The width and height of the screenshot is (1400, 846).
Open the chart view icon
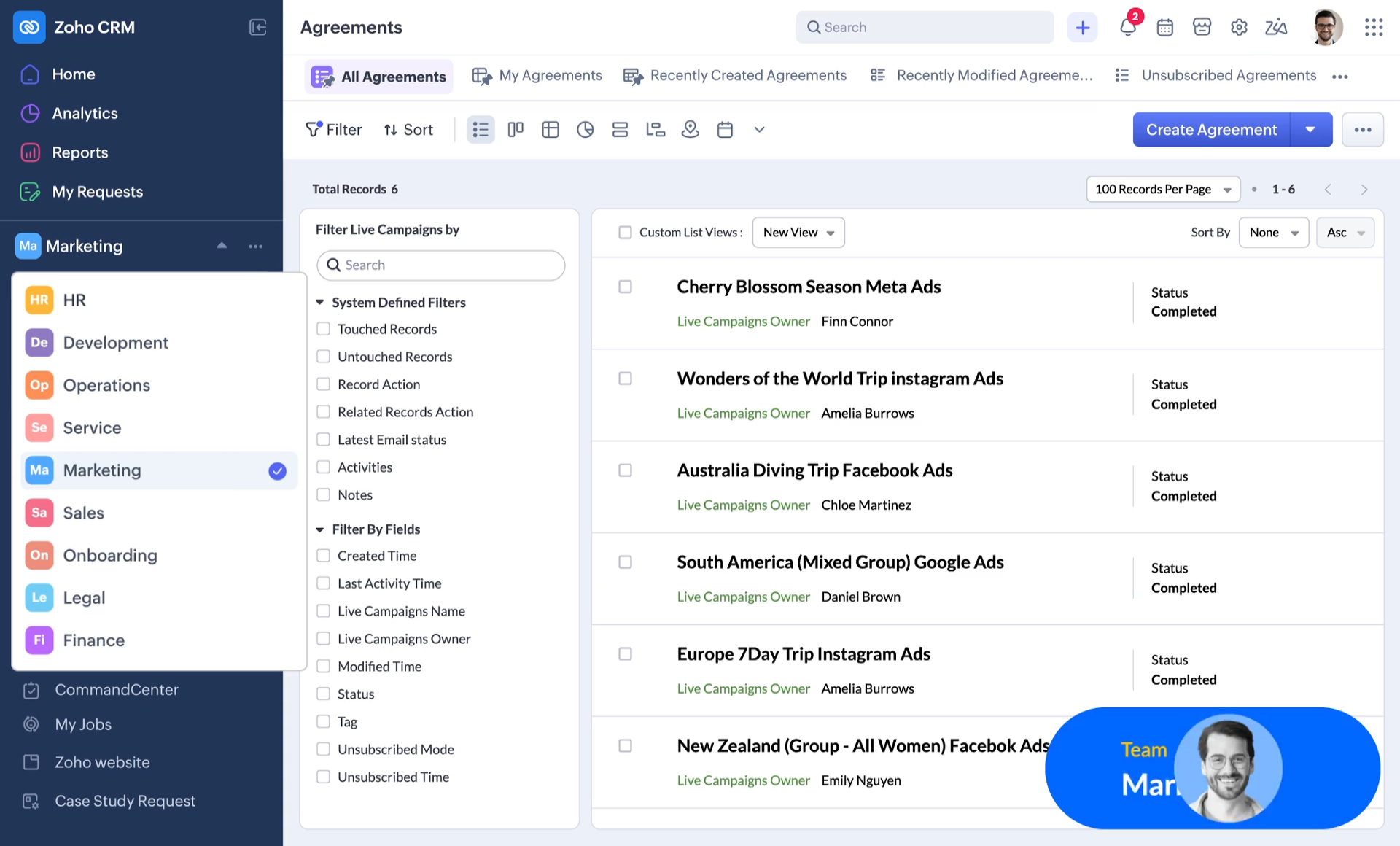pyautogui.click(x=585, y=130)
